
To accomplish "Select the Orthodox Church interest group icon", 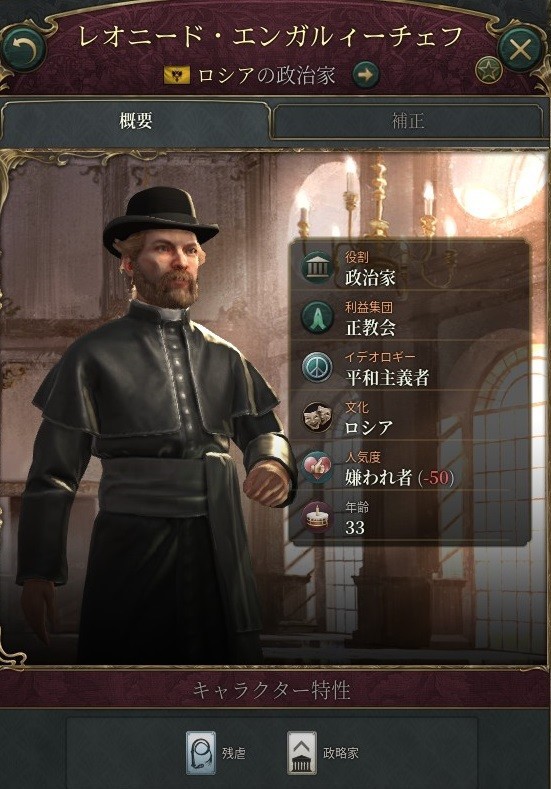I will coord(317,317).
